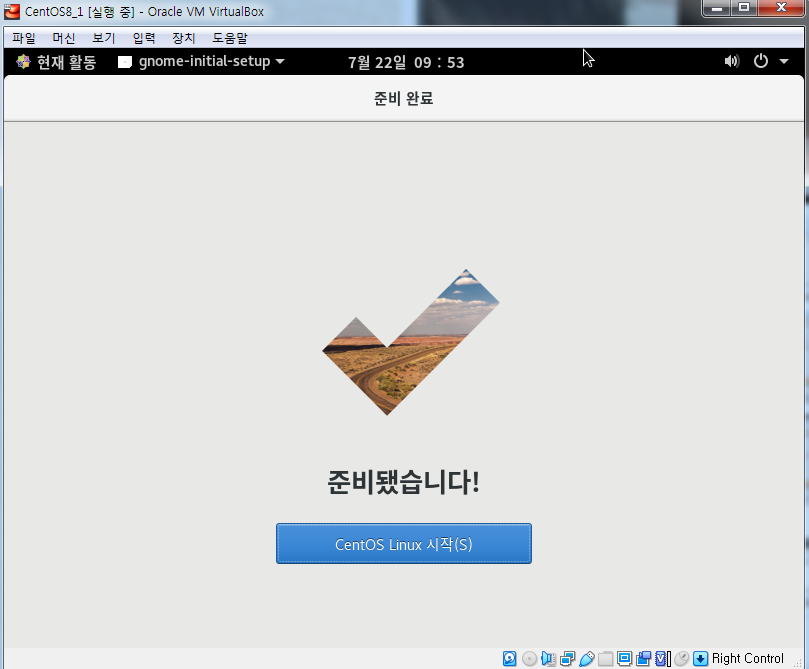This screenshot has width=809, height=669.
Task: Open the 입력 menu
Action: (x=143, y=38)
